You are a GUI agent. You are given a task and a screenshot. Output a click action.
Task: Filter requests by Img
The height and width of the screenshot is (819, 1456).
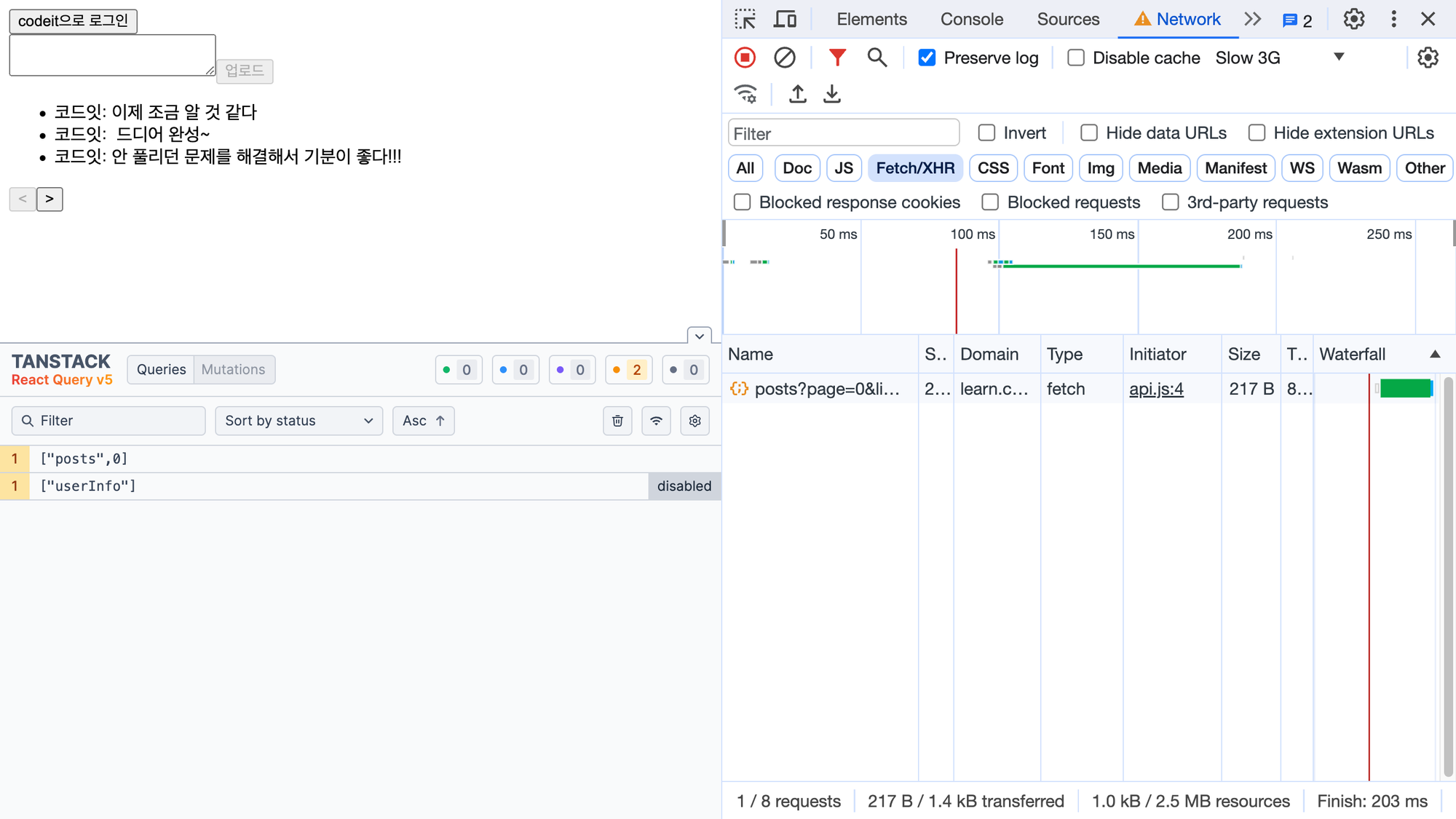tap(1101, 168)
